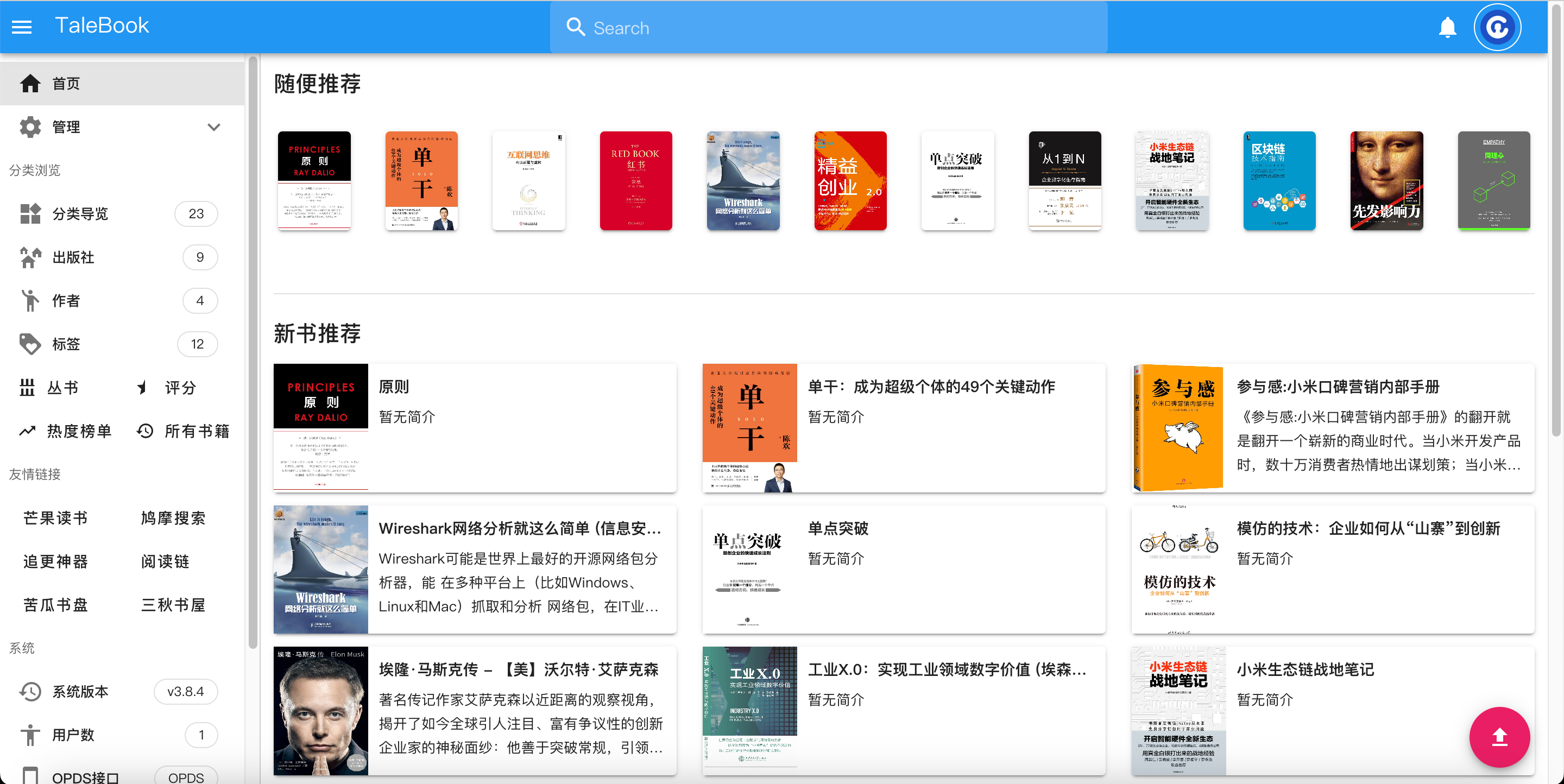Open the Wireshark网络分析就这么简单 card
1564x784 pixels.
point(475,569)
